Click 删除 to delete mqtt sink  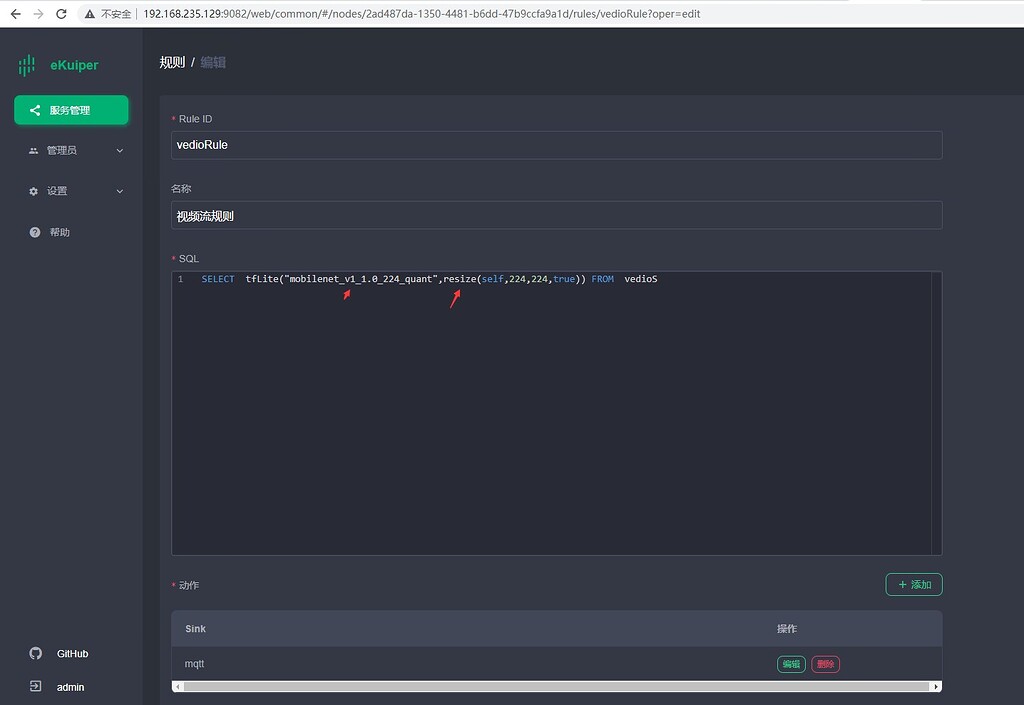pos(825,664)
